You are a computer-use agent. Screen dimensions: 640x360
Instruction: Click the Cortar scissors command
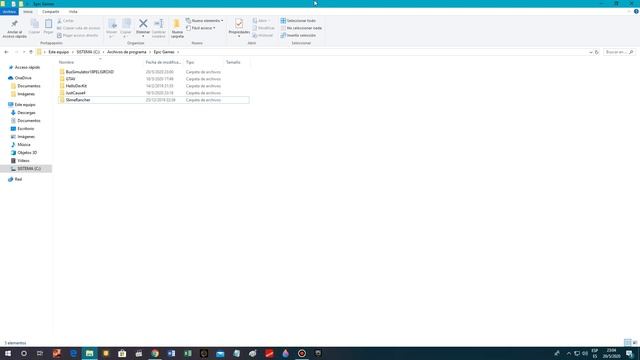[66, 20]
